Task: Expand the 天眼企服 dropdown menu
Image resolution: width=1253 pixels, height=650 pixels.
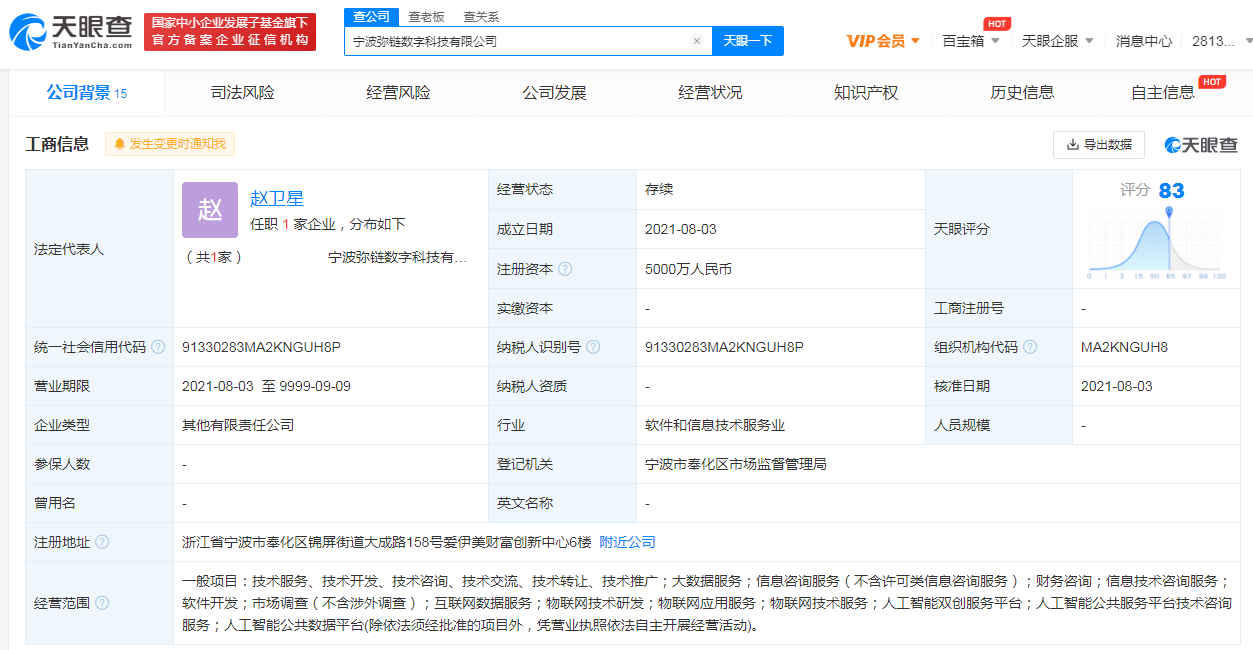Action: [x=1058, y=41]
